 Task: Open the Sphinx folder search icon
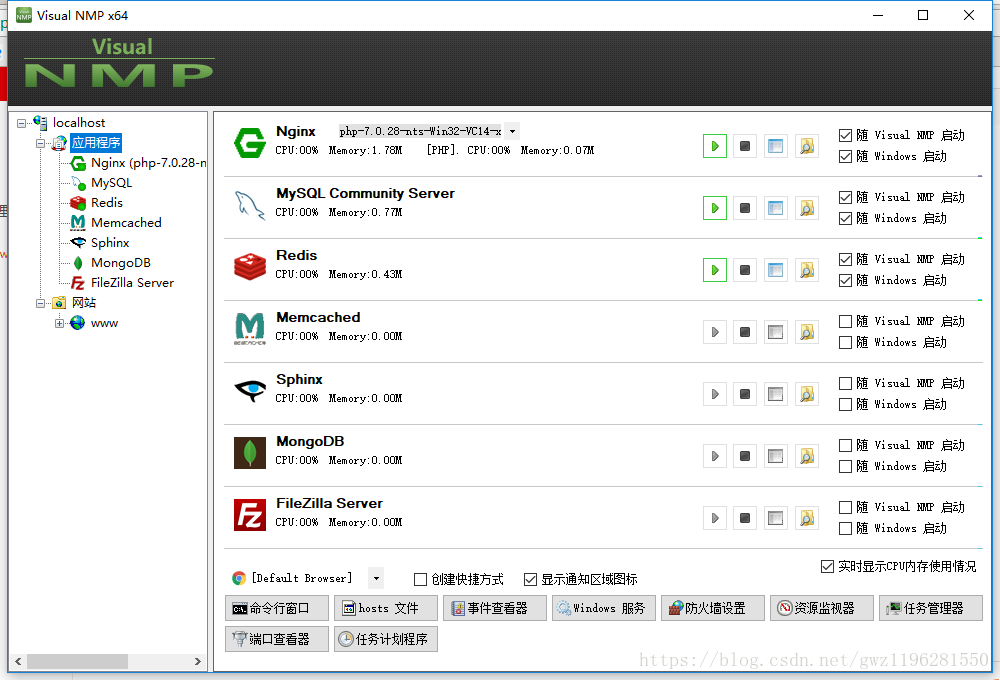point(807,394)
